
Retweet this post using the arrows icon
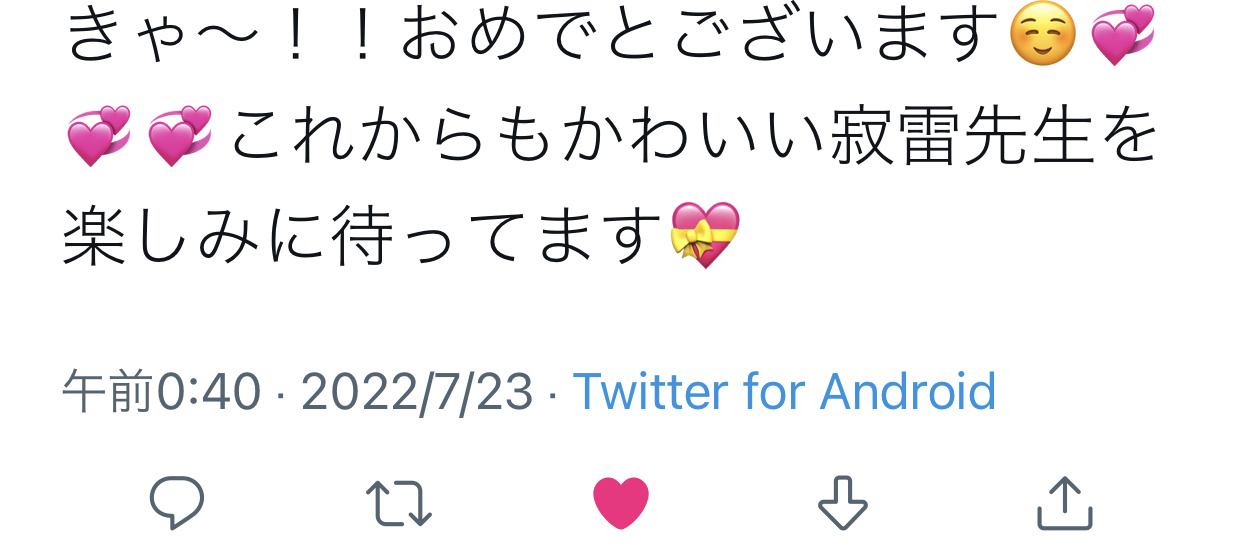(398, 503)
